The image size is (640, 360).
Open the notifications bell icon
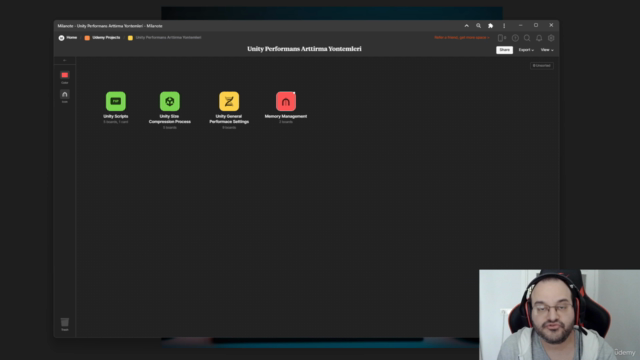coord(539,38)
